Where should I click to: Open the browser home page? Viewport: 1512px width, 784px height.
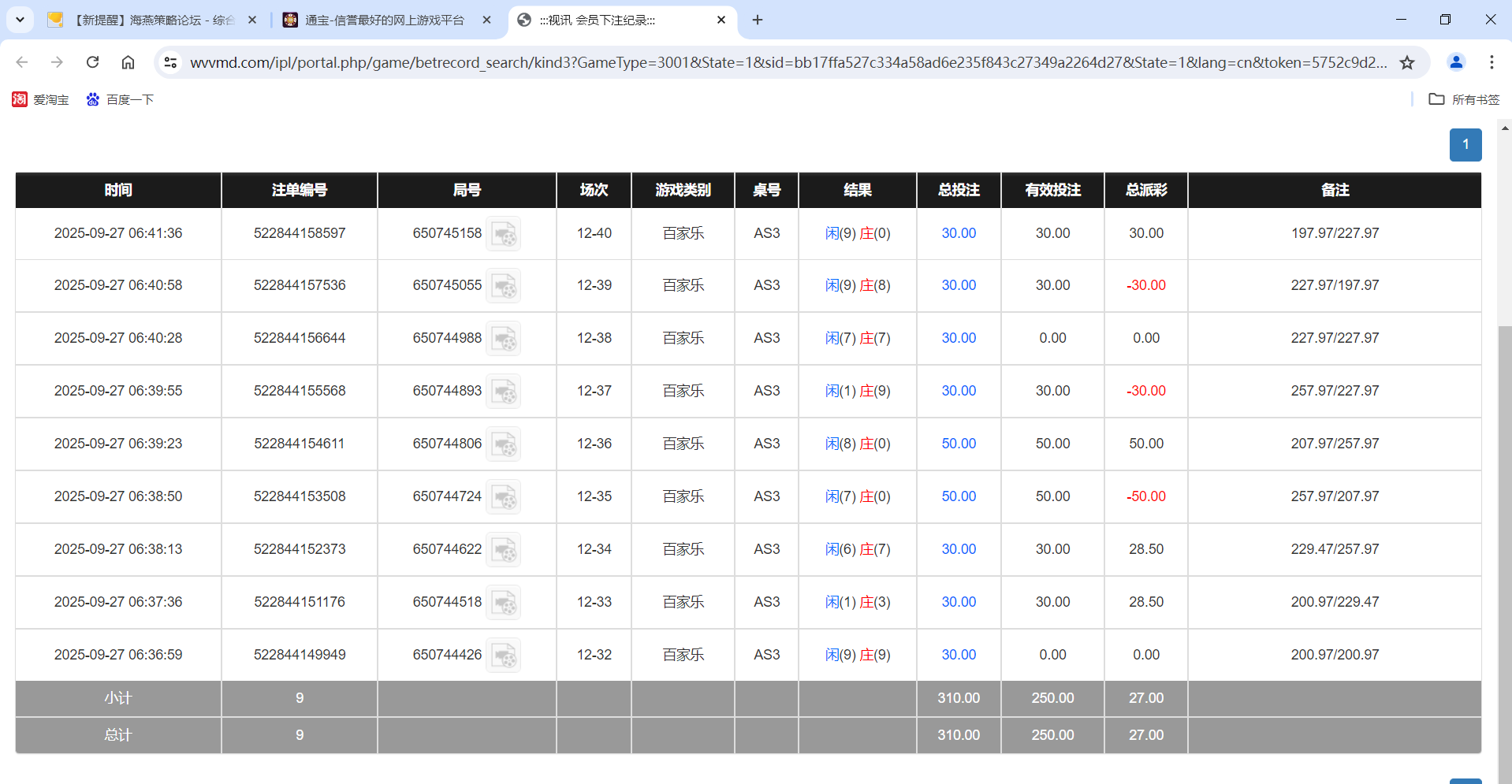coord(128,62)
